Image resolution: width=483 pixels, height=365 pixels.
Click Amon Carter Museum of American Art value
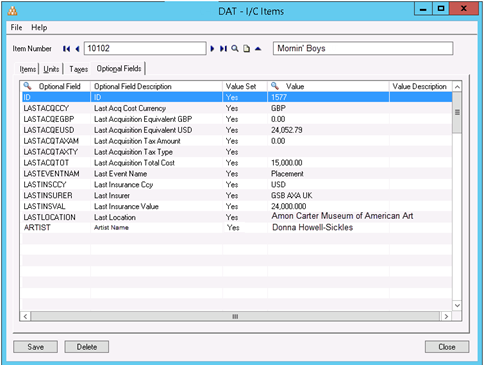coord(342,216)
